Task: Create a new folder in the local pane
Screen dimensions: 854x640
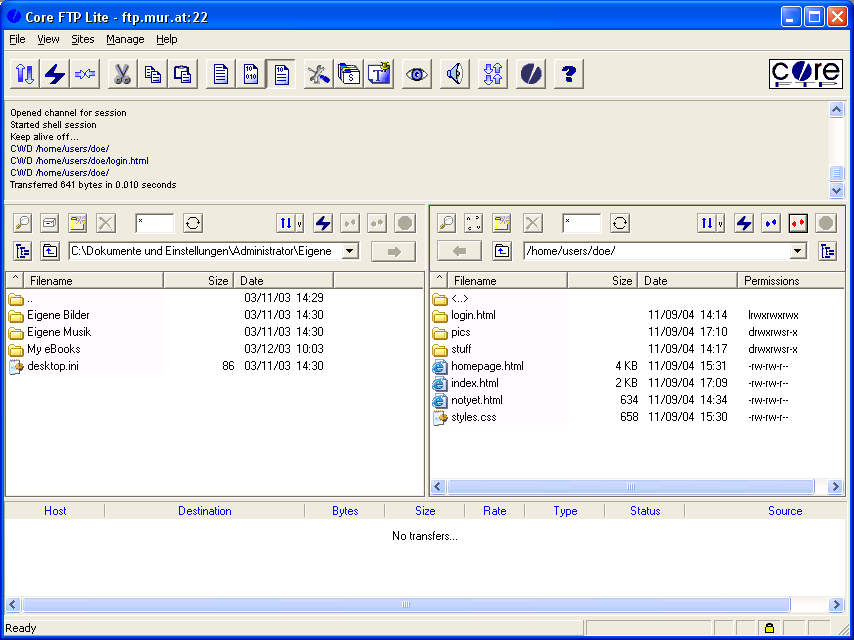Action: pyautogui.click(x=77, y=222)
